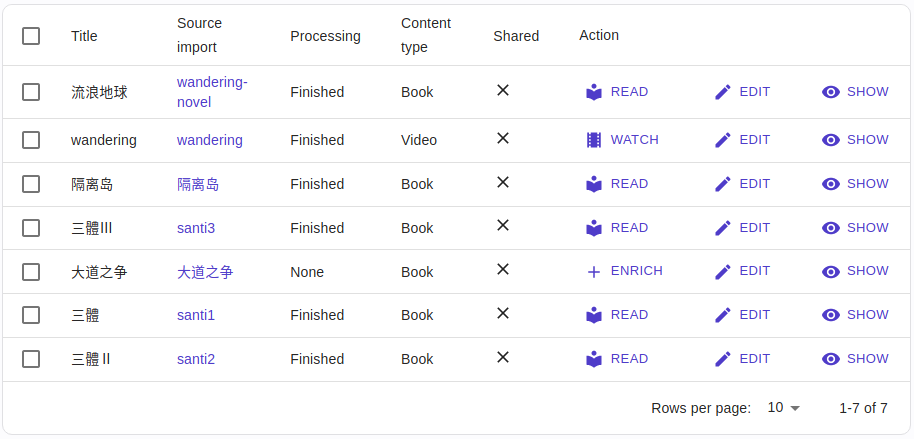Viewport: 914px width, 439px height.
Task: Open the wandering-novel source import link
Action: pyautogui.click(x=212, y=92)
